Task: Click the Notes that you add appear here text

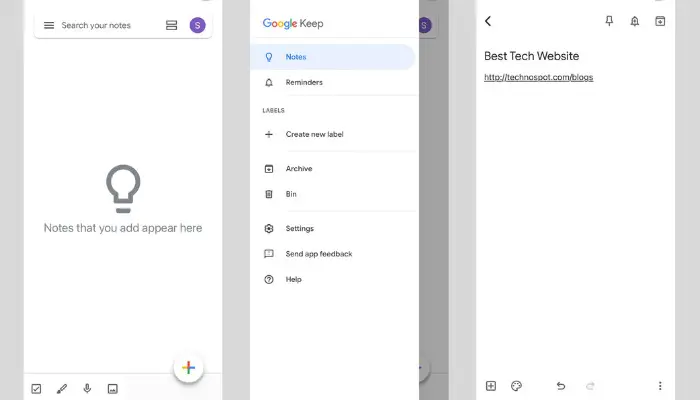Action: point(123,228)
